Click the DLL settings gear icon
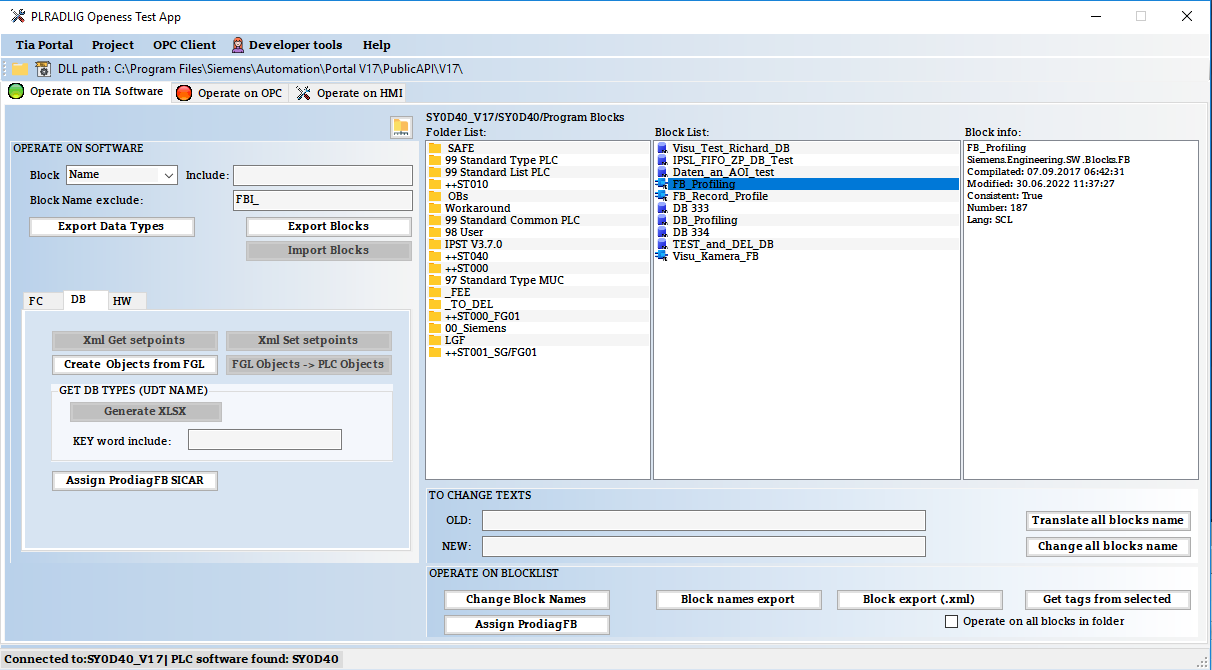Screen dimensions: 1212x670 [43, 69]
